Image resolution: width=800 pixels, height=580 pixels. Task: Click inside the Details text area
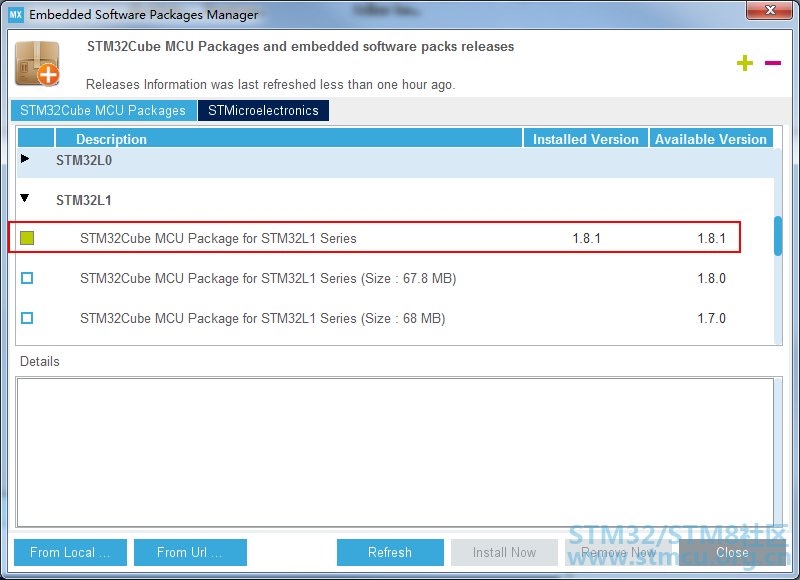395,452
